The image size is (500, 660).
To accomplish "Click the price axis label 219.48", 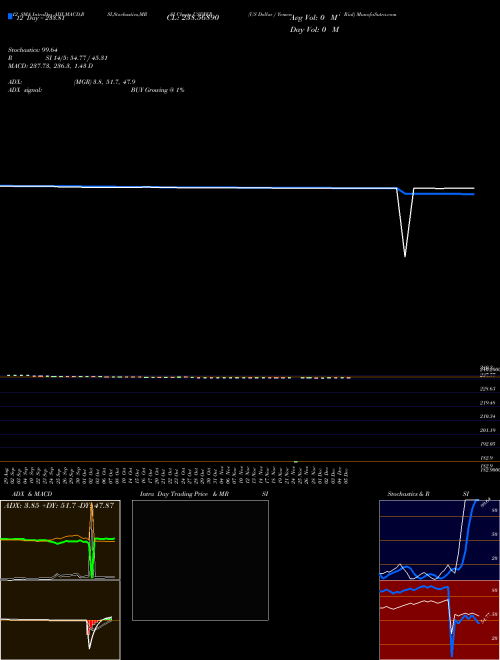I will [x=488, y=403].
